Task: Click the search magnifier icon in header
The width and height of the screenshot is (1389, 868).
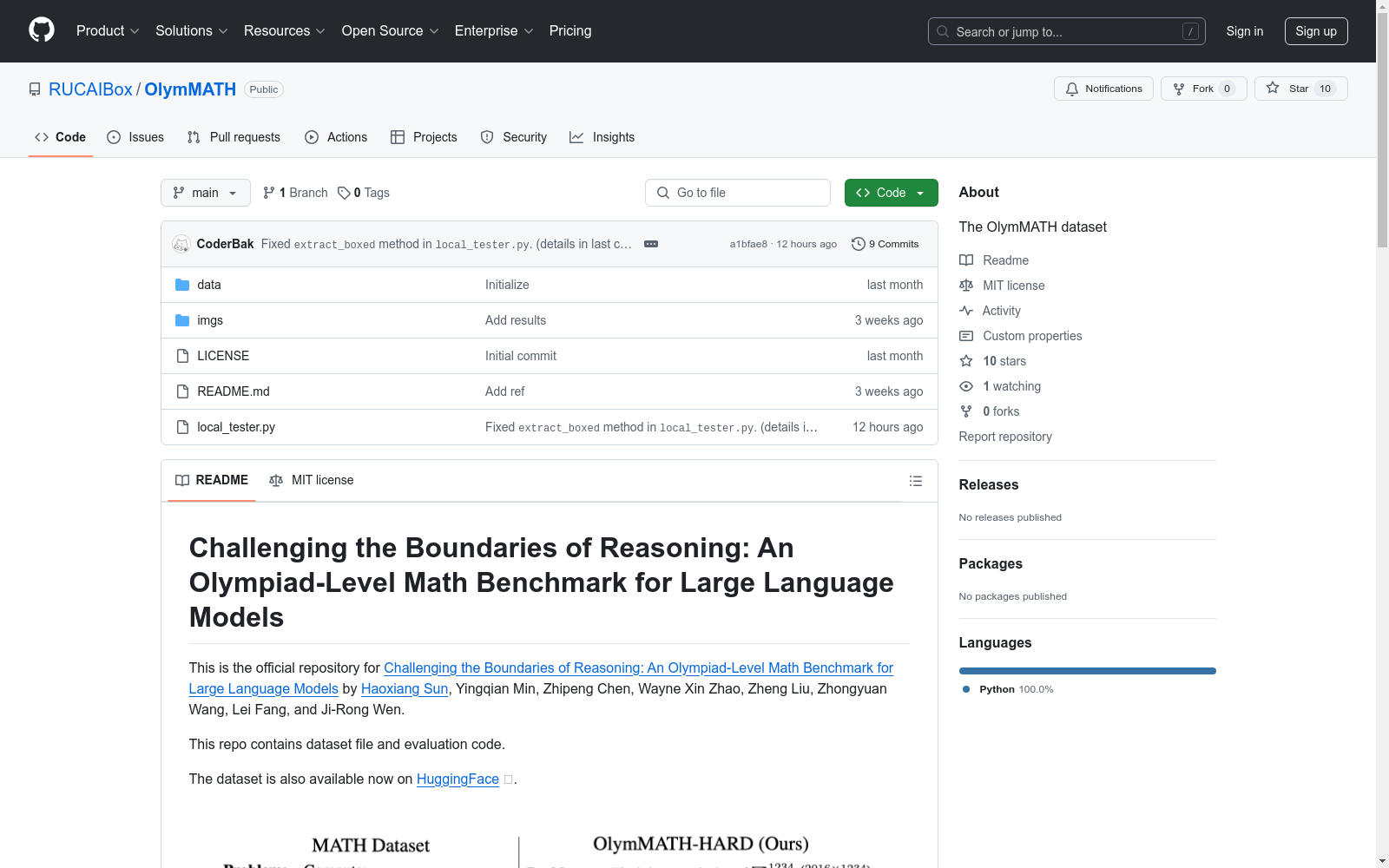Action: [943, 31]
